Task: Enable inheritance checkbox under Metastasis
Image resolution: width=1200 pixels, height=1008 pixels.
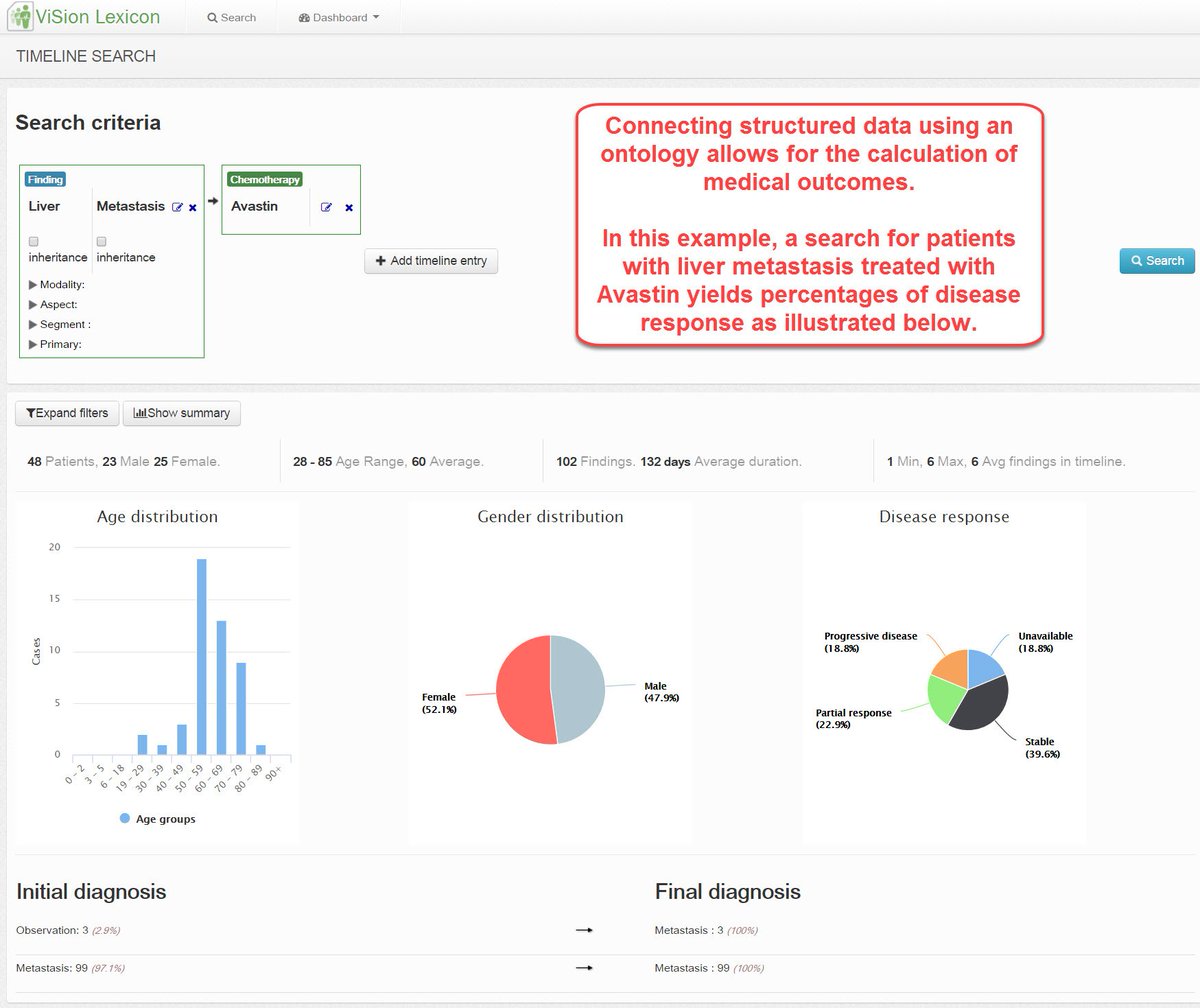Action: click(102, 241)
